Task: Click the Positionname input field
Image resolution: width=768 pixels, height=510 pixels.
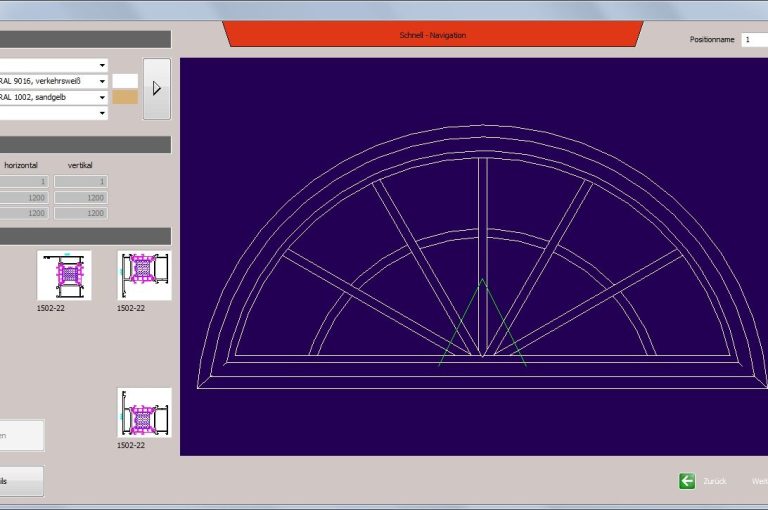Action: [754, 39]
